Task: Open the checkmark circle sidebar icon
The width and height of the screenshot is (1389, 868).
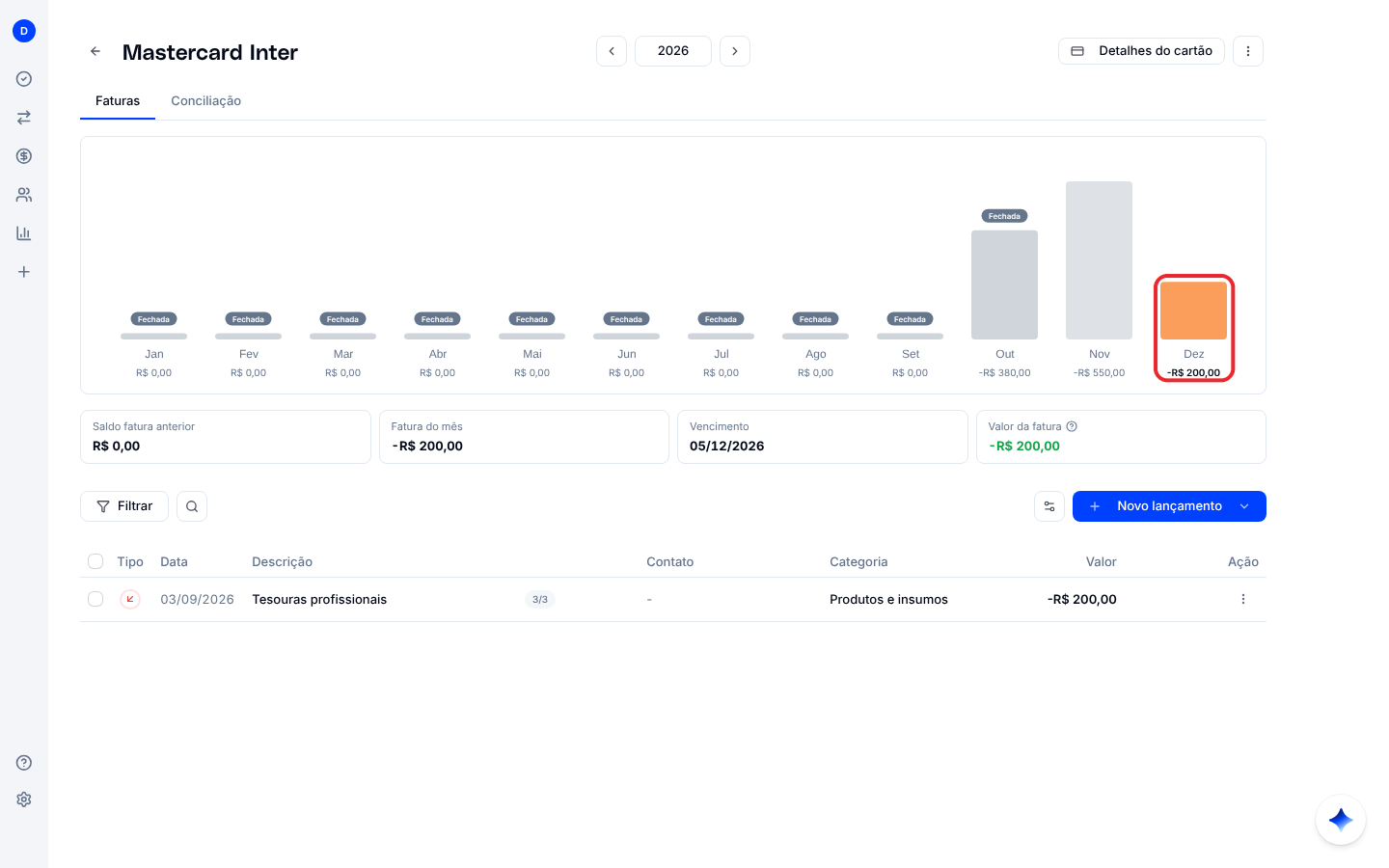Action: point(24,79)
